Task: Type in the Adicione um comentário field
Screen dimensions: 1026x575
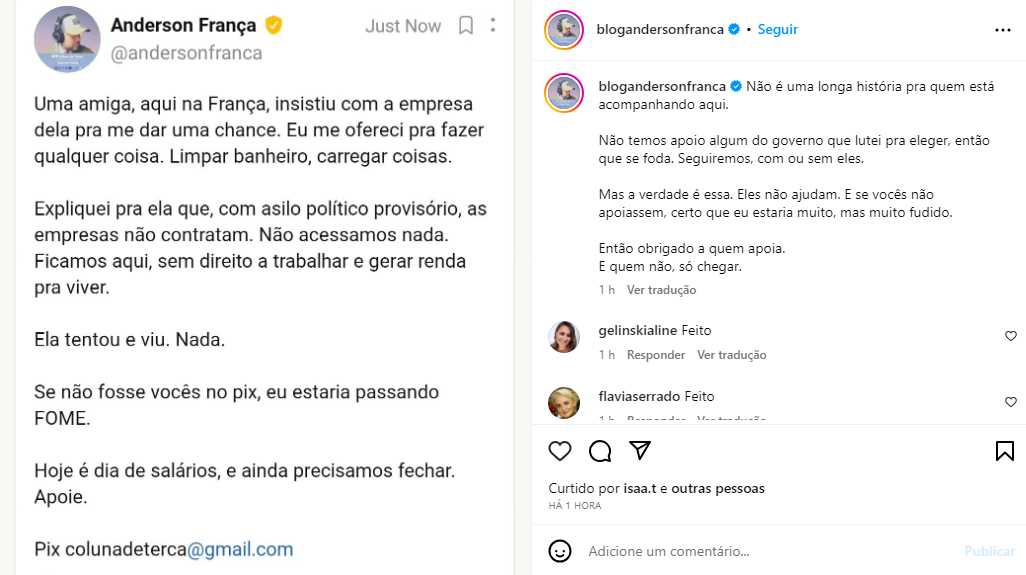Action: [x=760, y=551]
